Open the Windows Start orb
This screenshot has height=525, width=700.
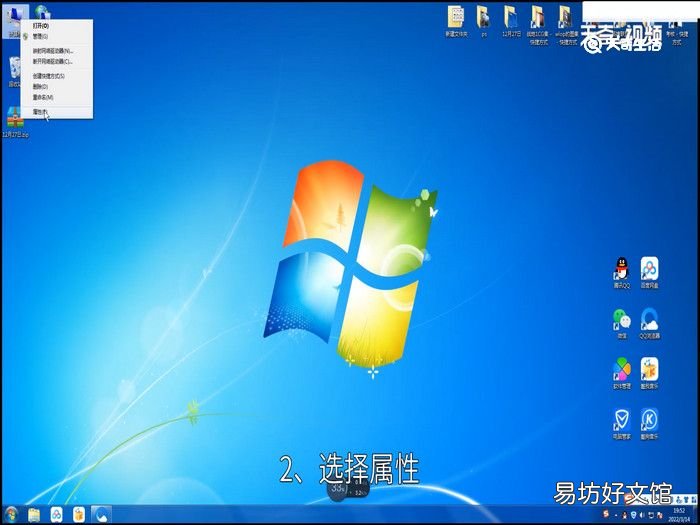click(11, 515)
